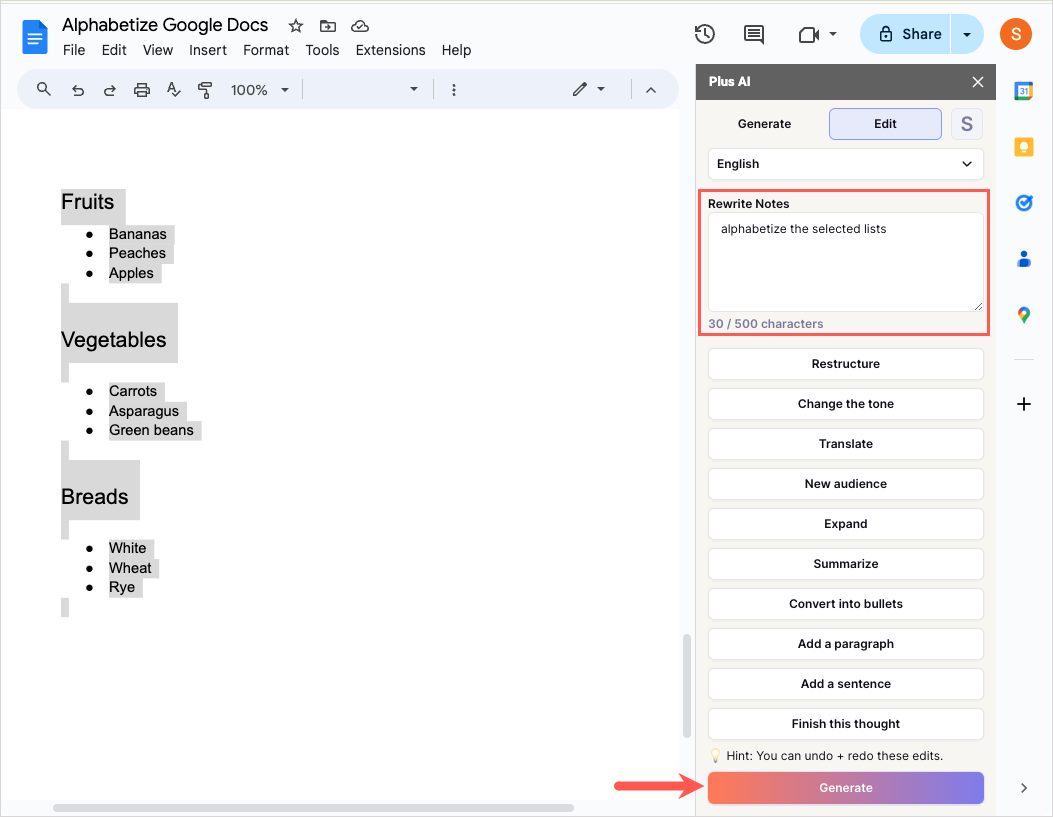Click the Green beans list item
Viewport: 1053px width, 817px height.
click(151, 430)
